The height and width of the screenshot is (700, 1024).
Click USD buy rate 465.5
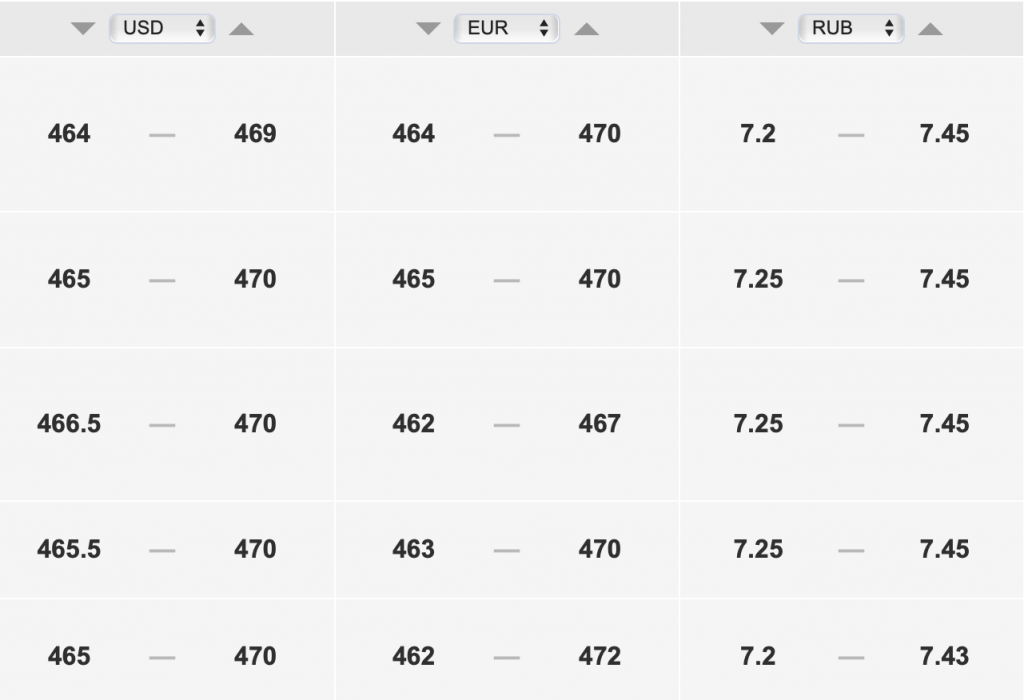tap(69, 549)
